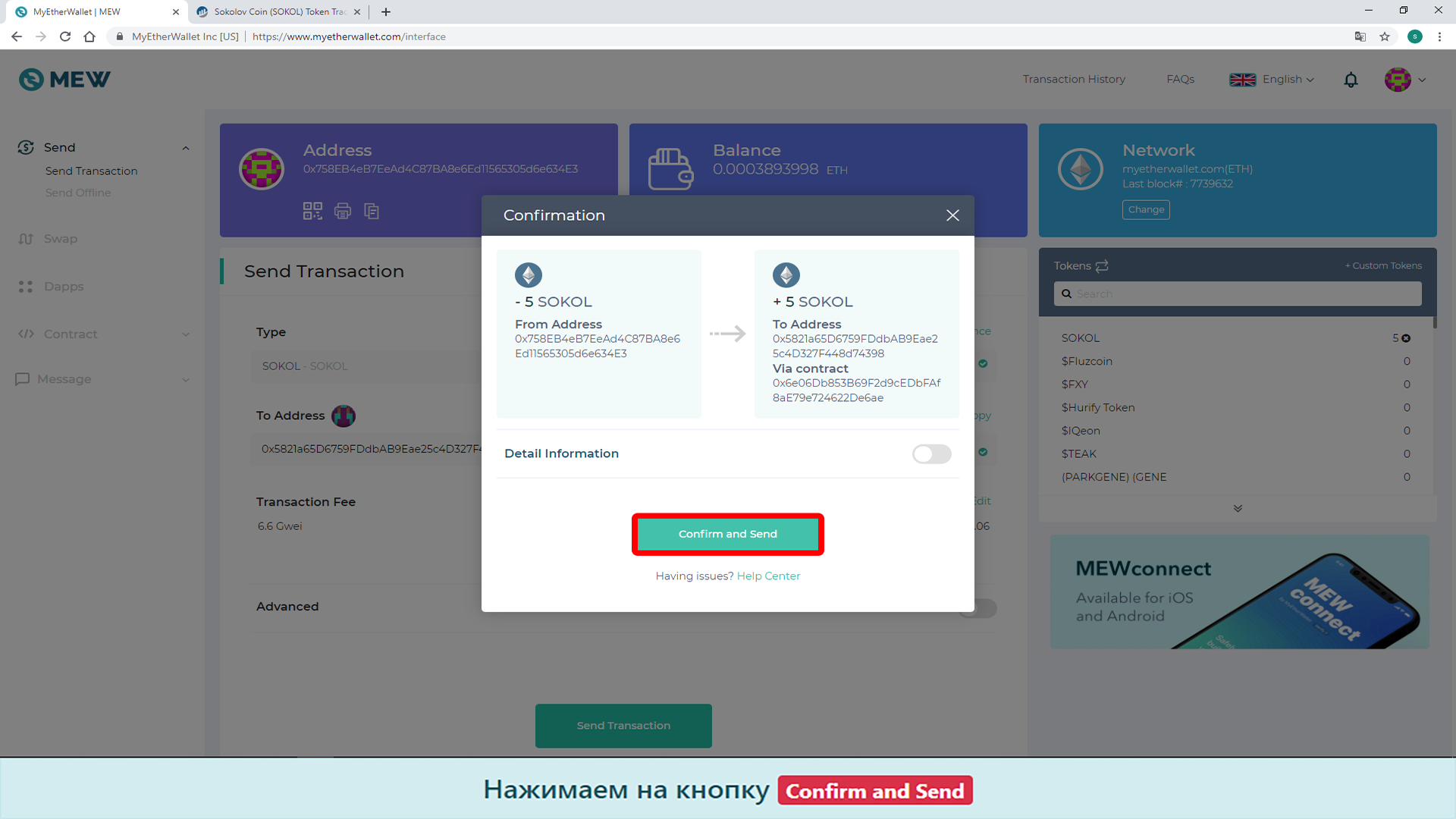1456x819 pixels.
Task: Select the $Hurify Token row
Action: (1236, 408)
